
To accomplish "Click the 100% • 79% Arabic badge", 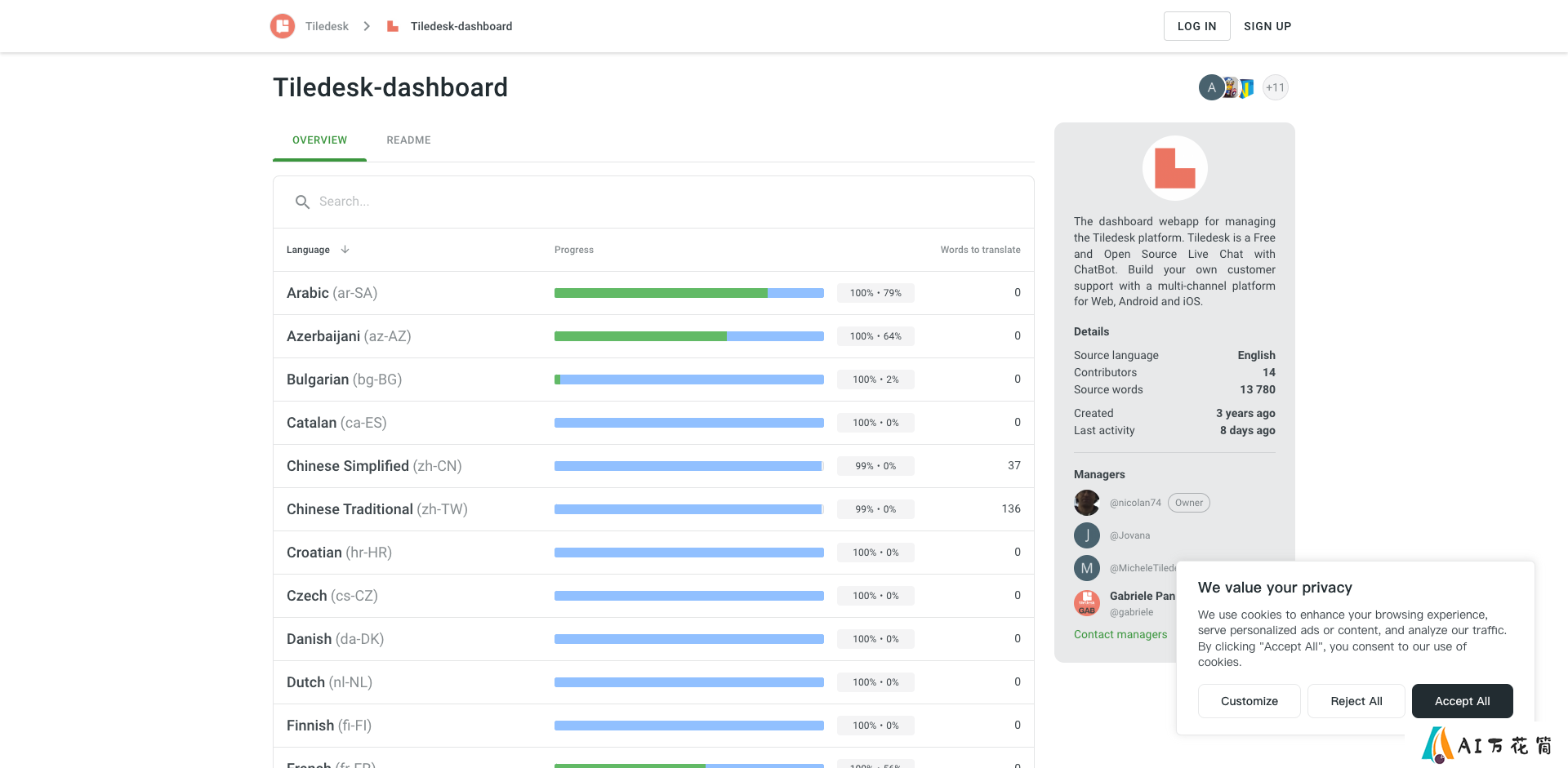I will pos(875,293).
